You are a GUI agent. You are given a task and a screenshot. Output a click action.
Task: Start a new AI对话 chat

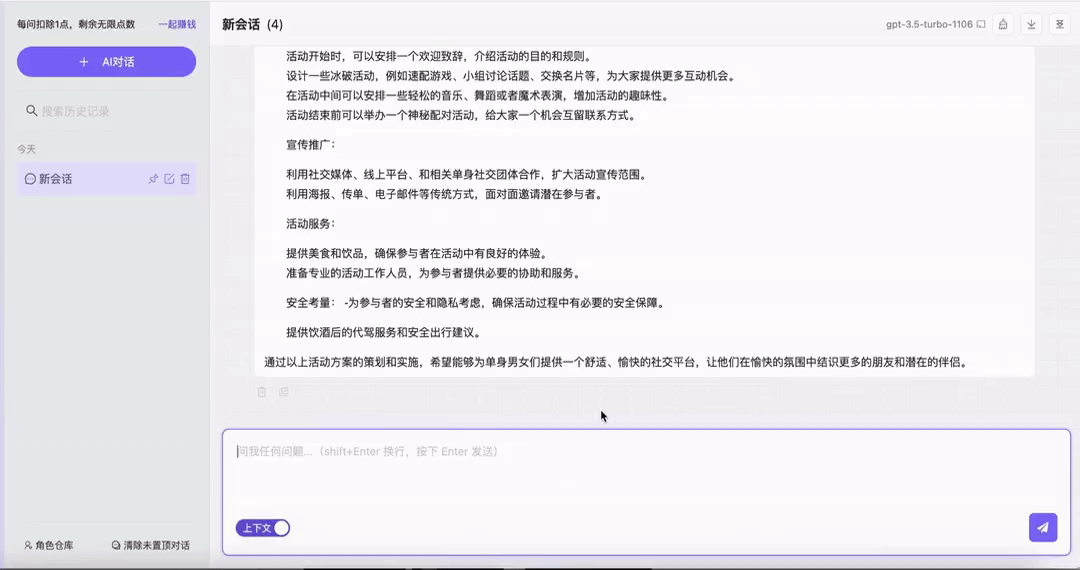click(106, 62)
